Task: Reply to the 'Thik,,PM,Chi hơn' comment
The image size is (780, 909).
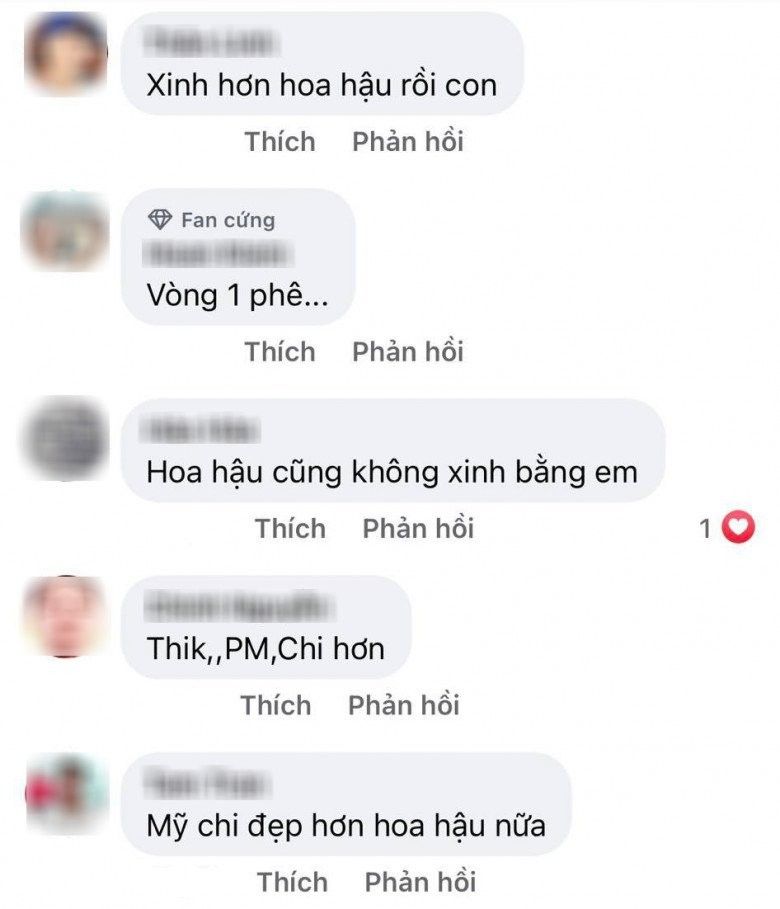Action: click(404, 705)
